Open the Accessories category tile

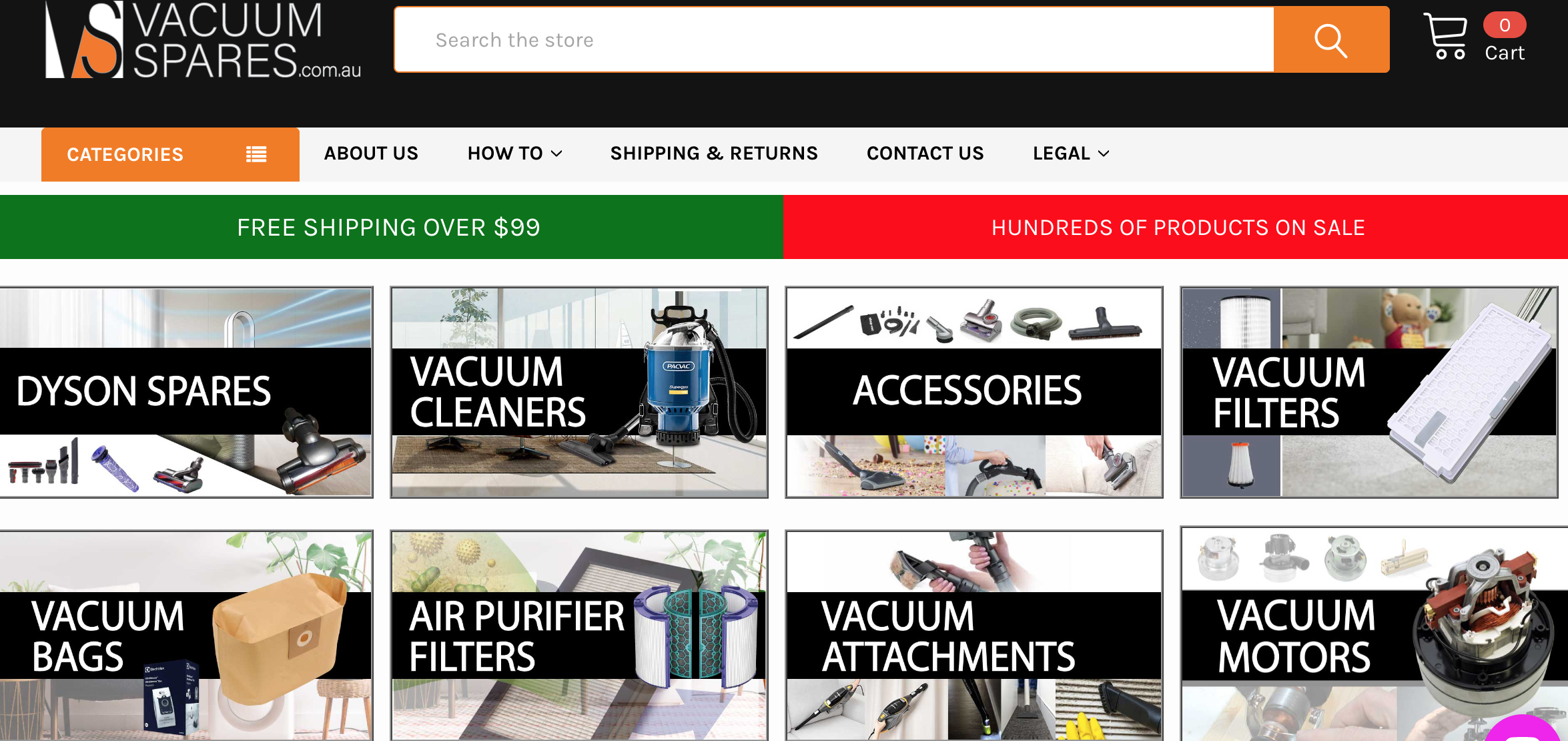974,393
